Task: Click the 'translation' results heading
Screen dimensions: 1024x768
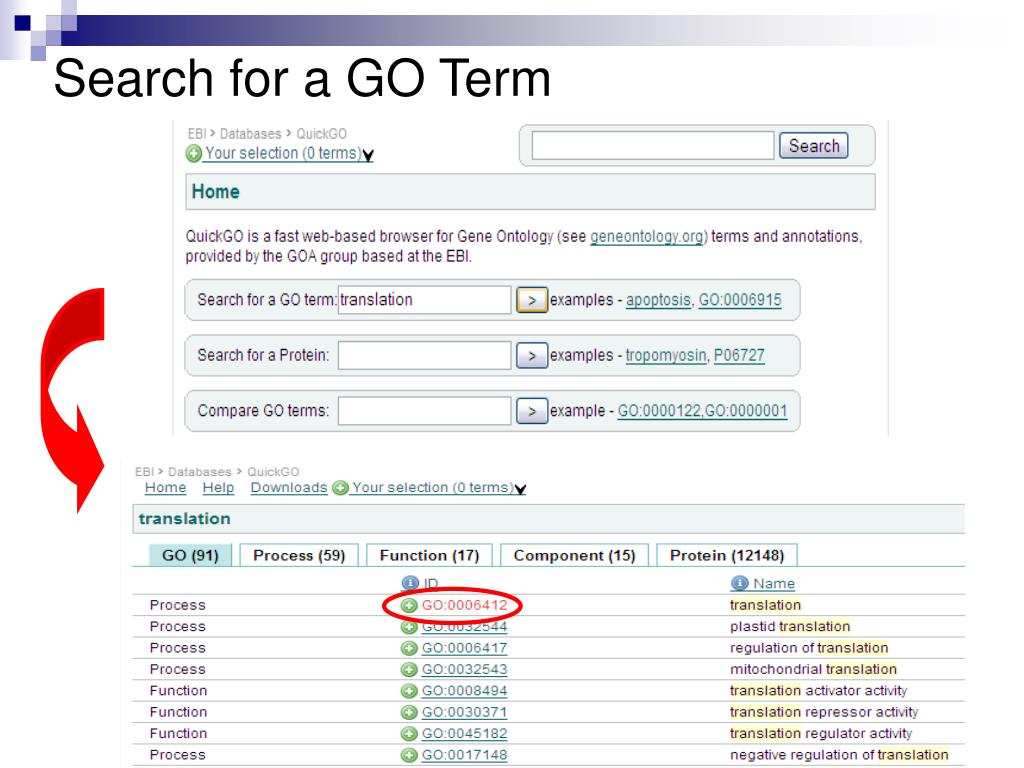Action: (185, 519)
